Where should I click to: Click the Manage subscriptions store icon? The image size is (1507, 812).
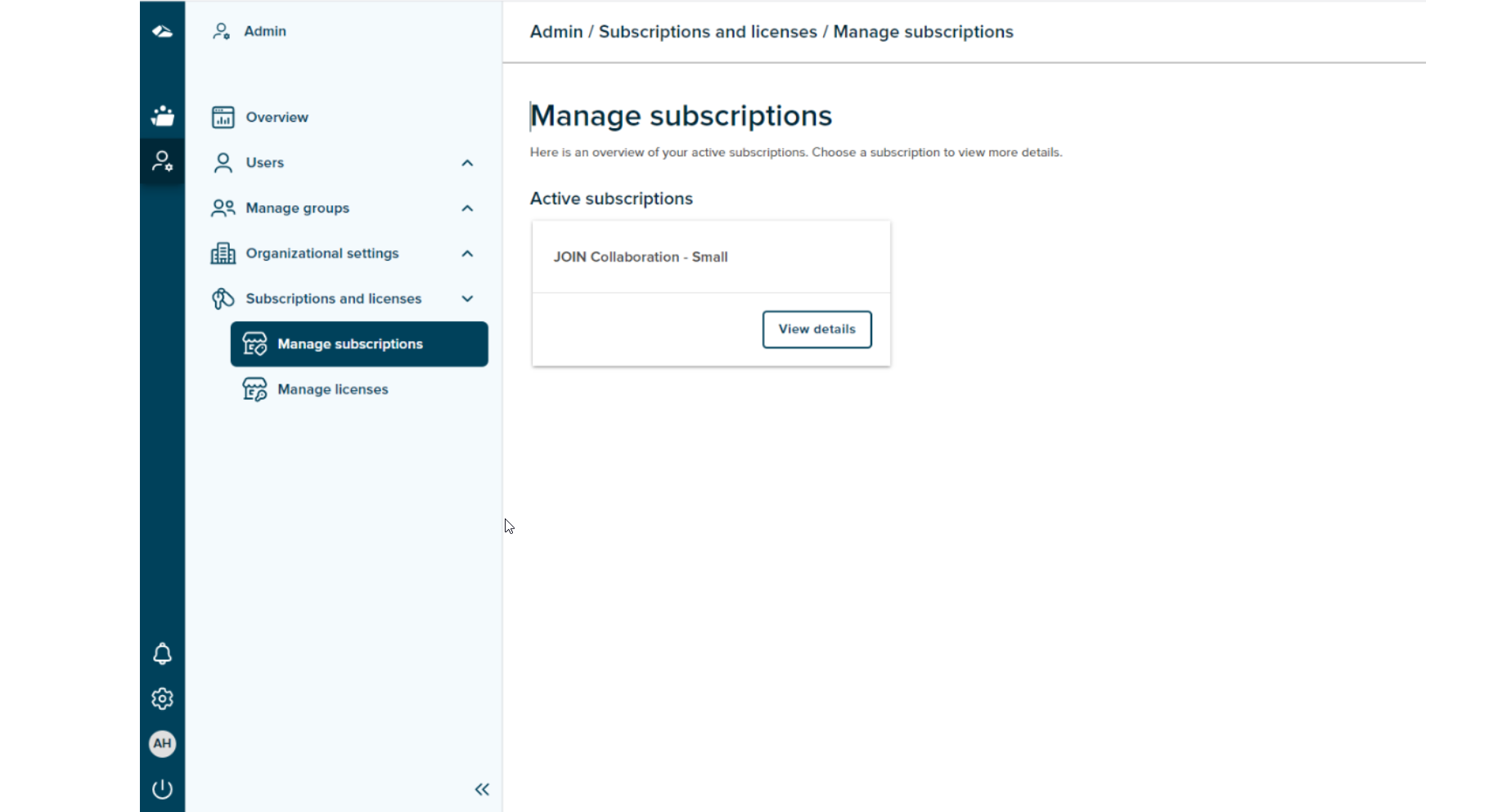click(x=254, y=343)
